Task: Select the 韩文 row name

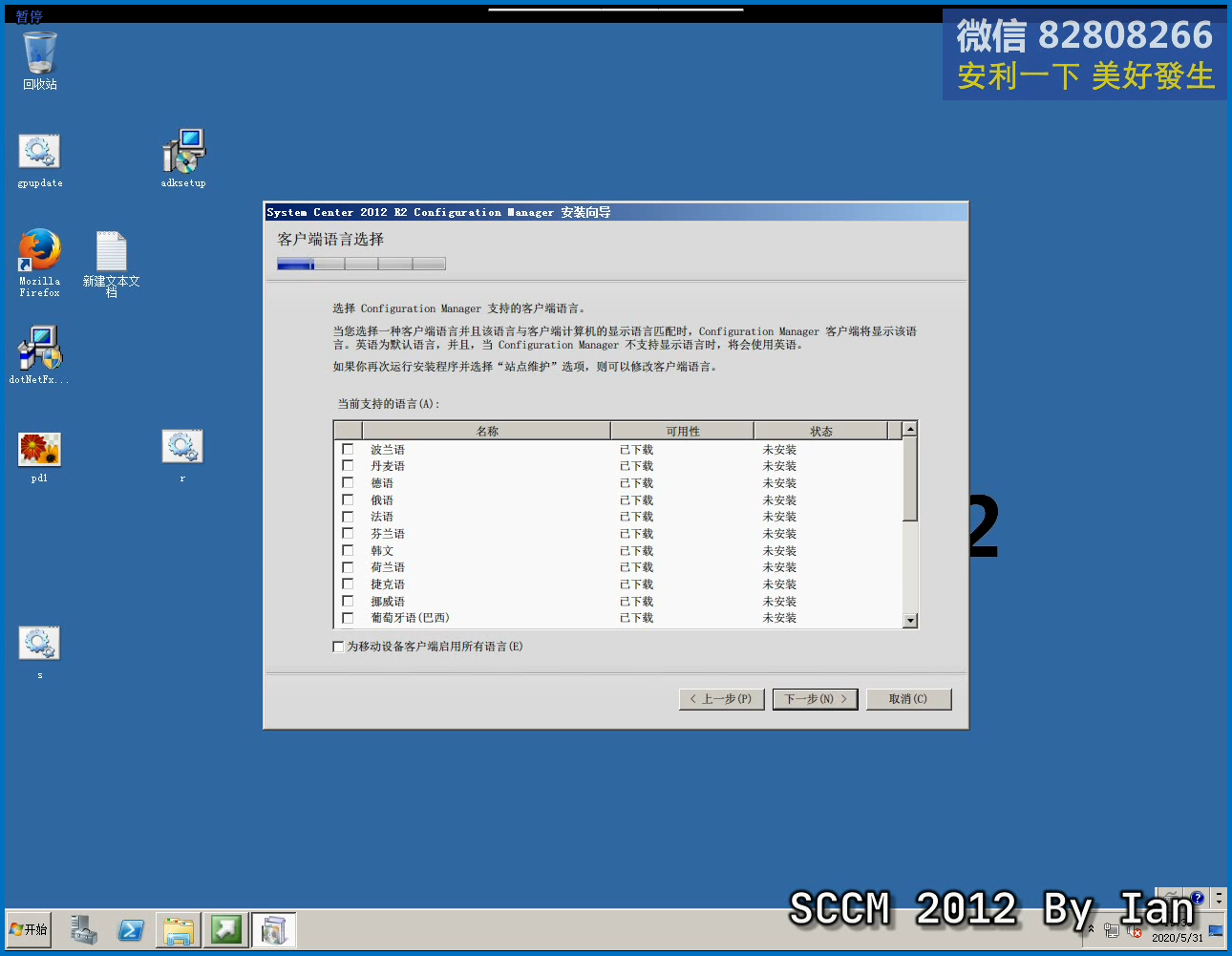Action: (382, 551)
